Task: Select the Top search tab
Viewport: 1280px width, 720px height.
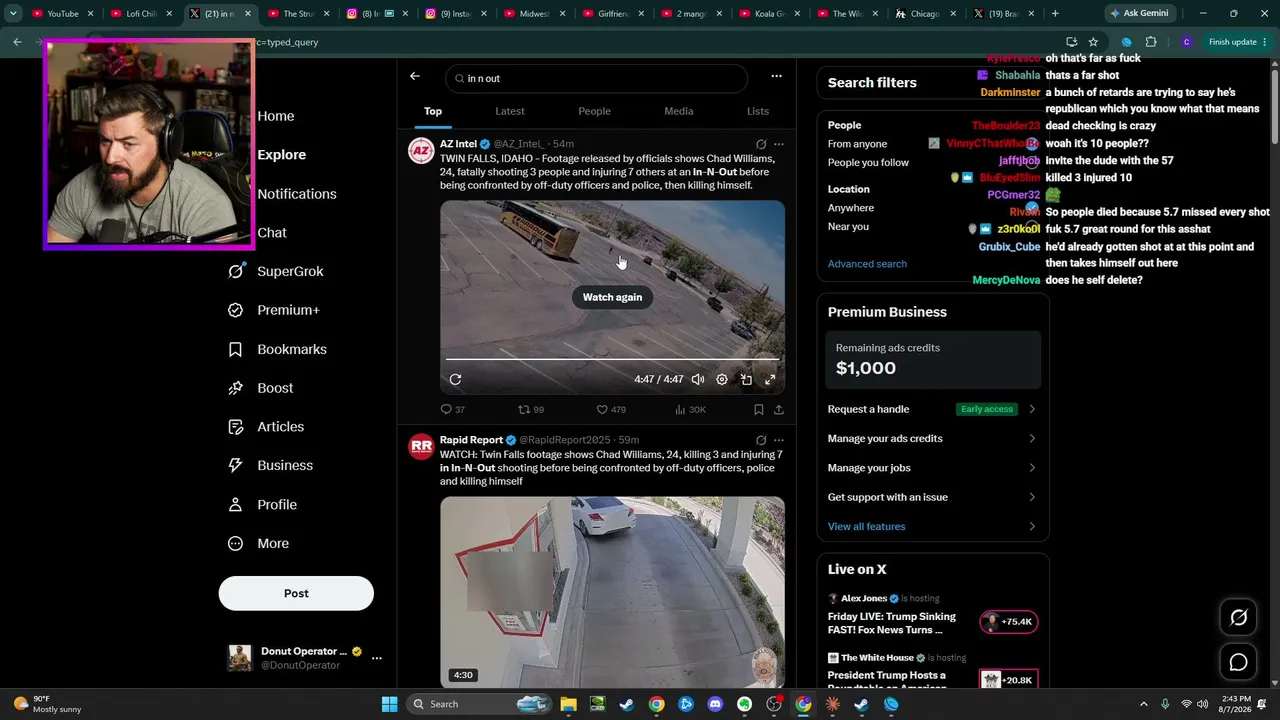Action: pyautogui.click(x=433, y=111)
